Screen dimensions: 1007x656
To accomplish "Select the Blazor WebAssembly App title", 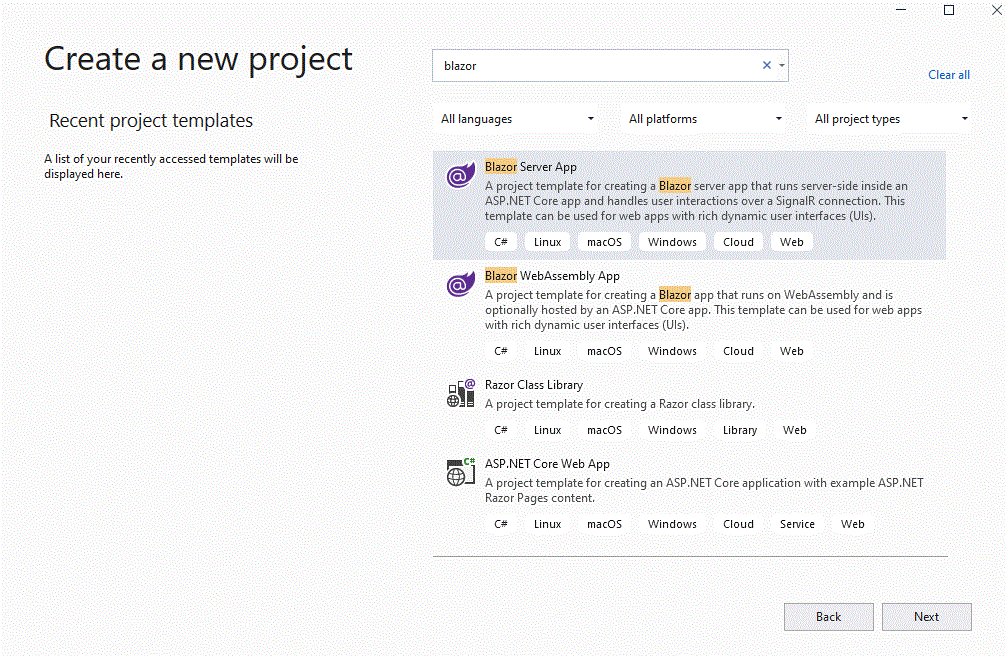I will 552,276.
